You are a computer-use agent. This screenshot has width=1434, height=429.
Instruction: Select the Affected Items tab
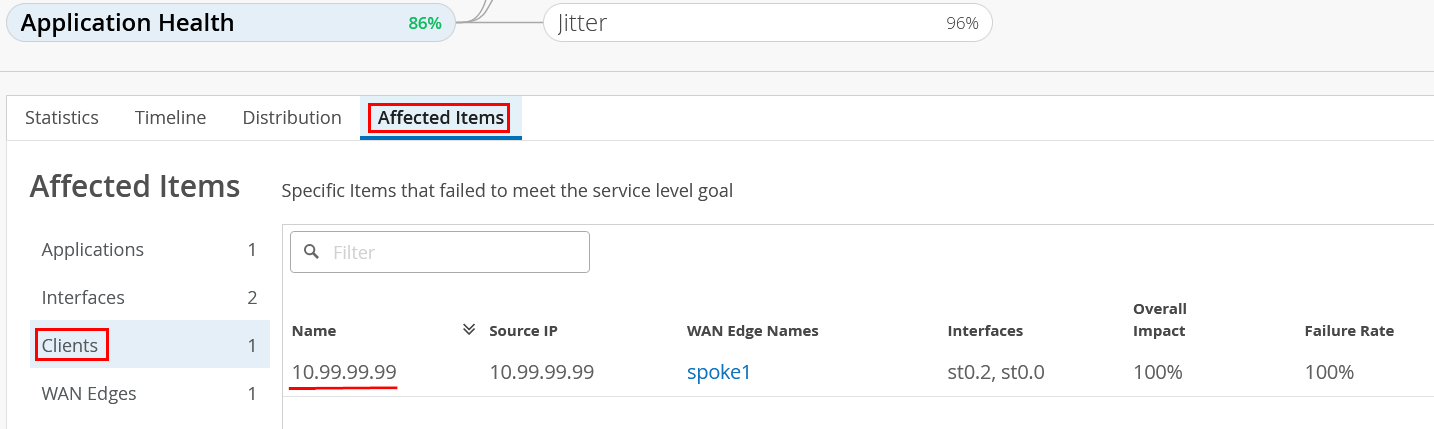[441, 118]
